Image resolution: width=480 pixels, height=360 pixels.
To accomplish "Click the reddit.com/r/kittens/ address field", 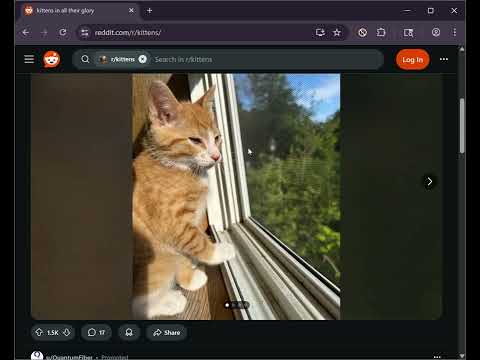I will coord(128,32).
